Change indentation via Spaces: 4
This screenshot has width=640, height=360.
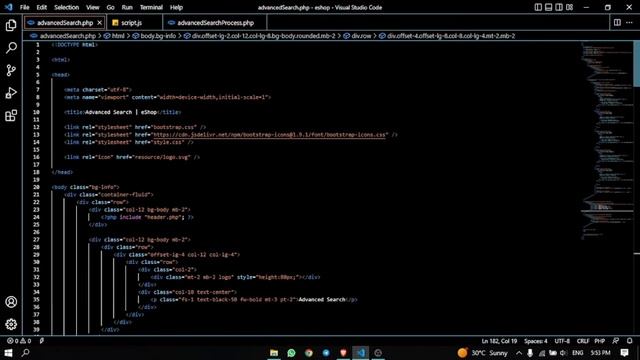coord(536,341)
